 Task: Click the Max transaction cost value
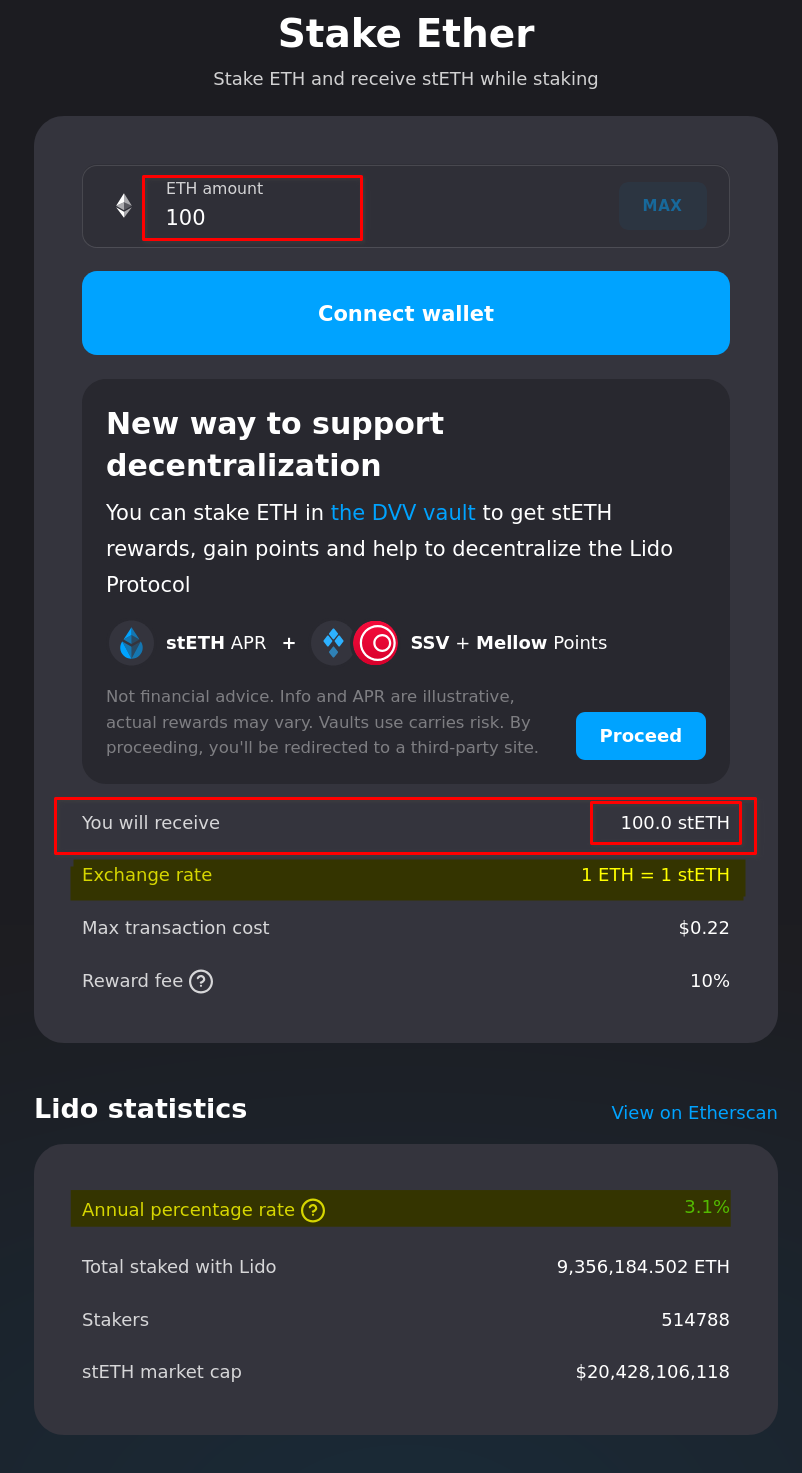click(704, 928)
